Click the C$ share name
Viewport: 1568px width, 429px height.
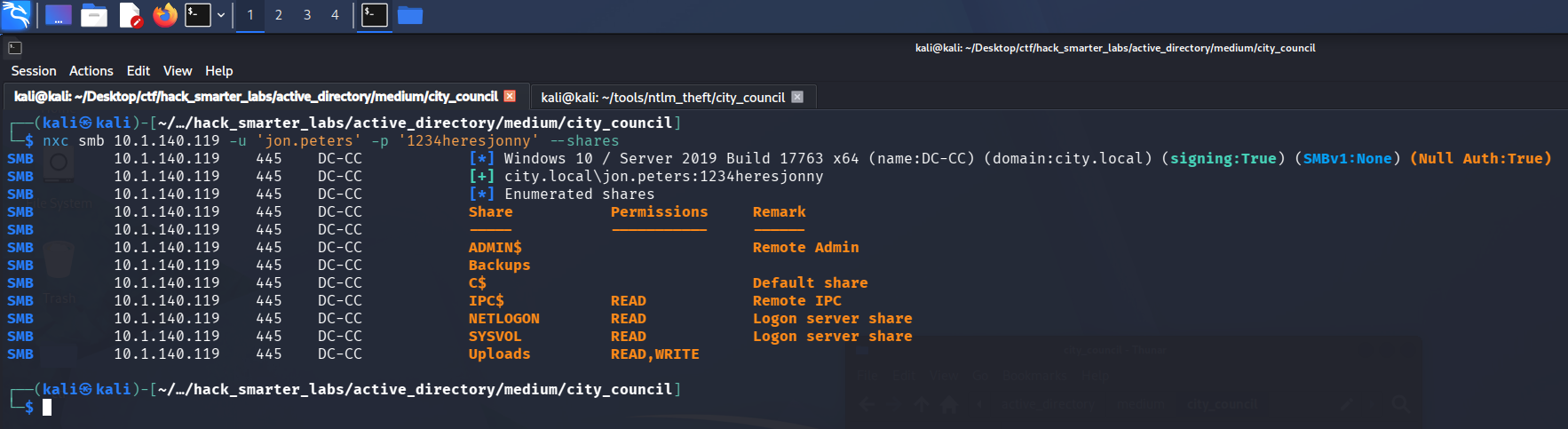[x=478, y=283]
